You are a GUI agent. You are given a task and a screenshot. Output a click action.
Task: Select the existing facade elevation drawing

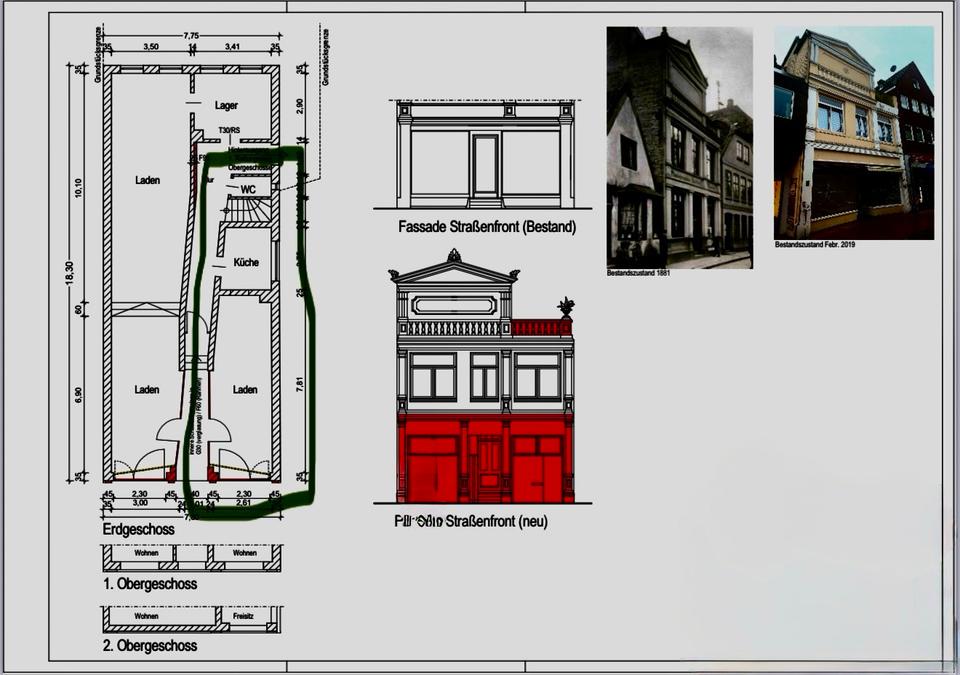(485, 153)
